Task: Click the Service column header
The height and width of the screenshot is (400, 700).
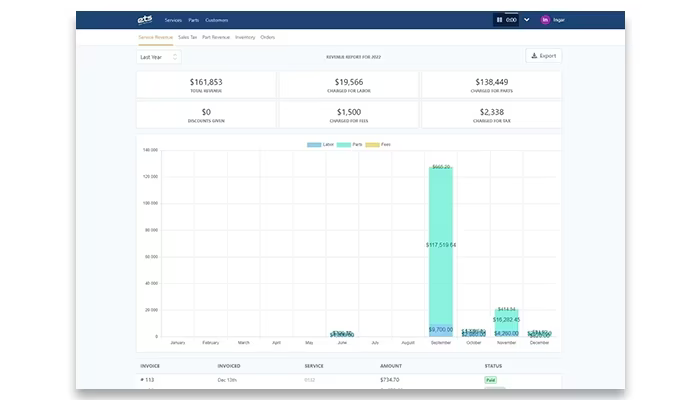Action: pos(314,366)
